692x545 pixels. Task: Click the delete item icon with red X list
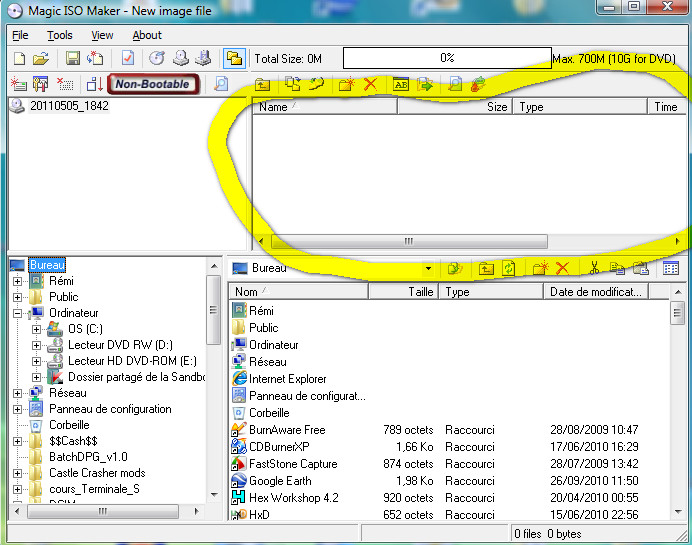point(65,83)
